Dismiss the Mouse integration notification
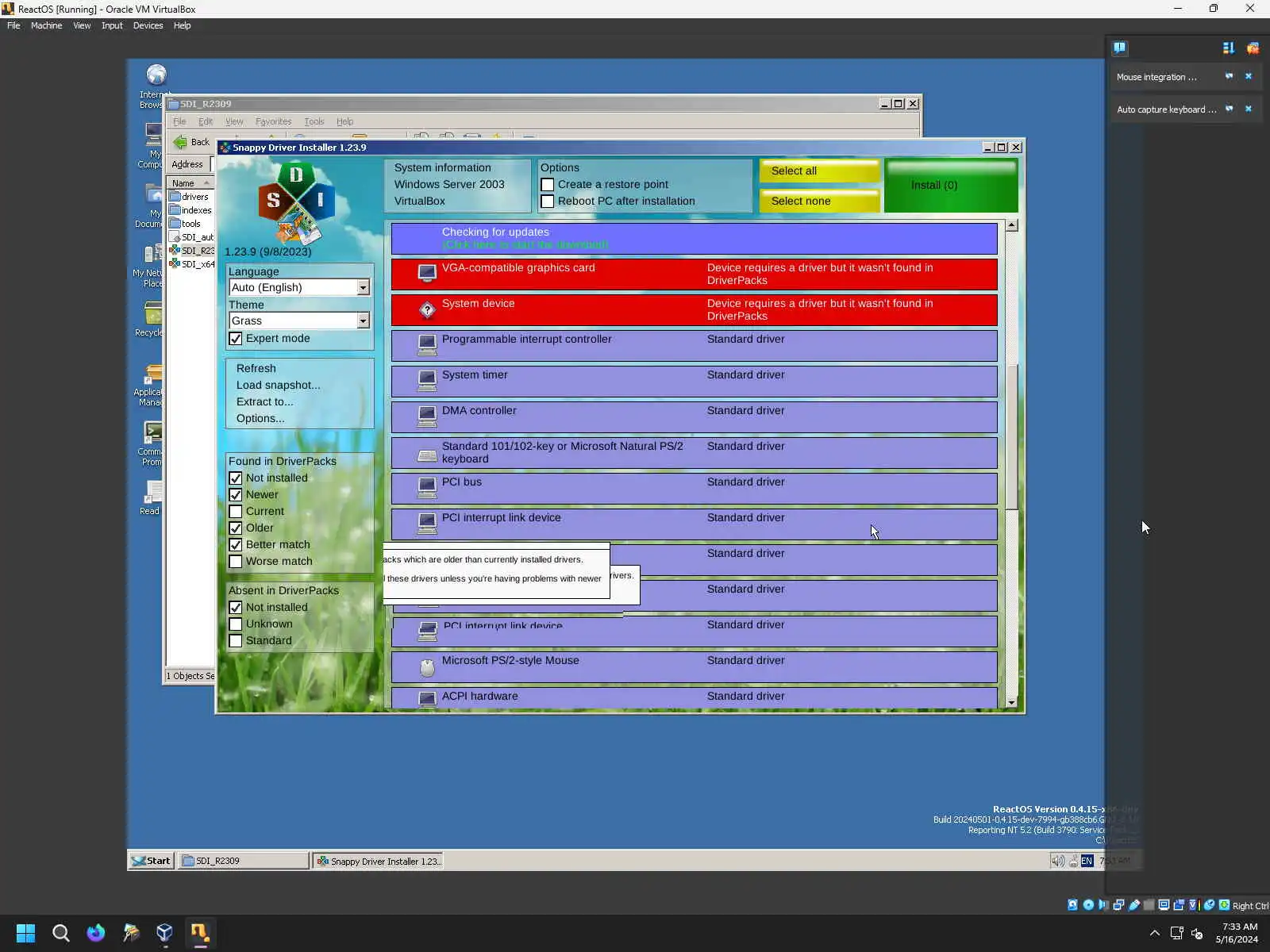Screen dimensions: 1270x952 click(1249, 76)
